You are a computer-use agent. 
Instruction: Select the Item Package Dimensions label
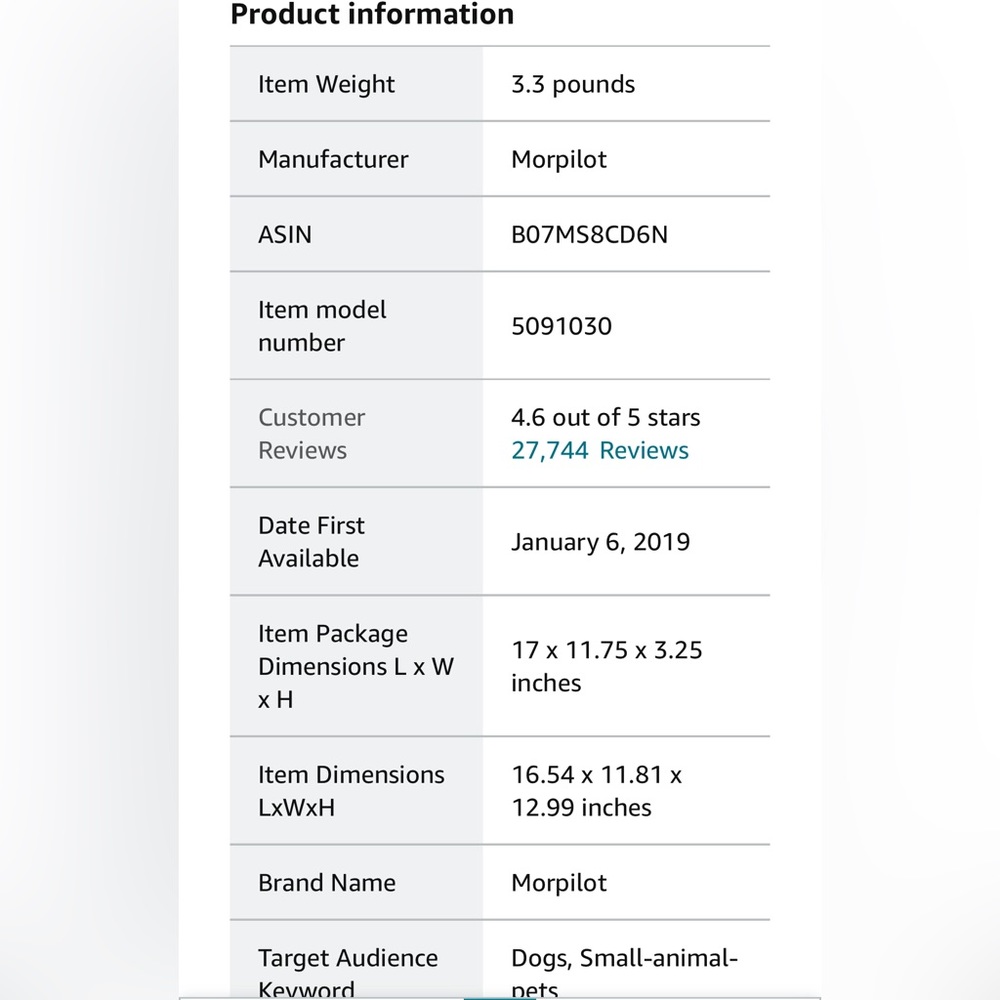[356, 666]
